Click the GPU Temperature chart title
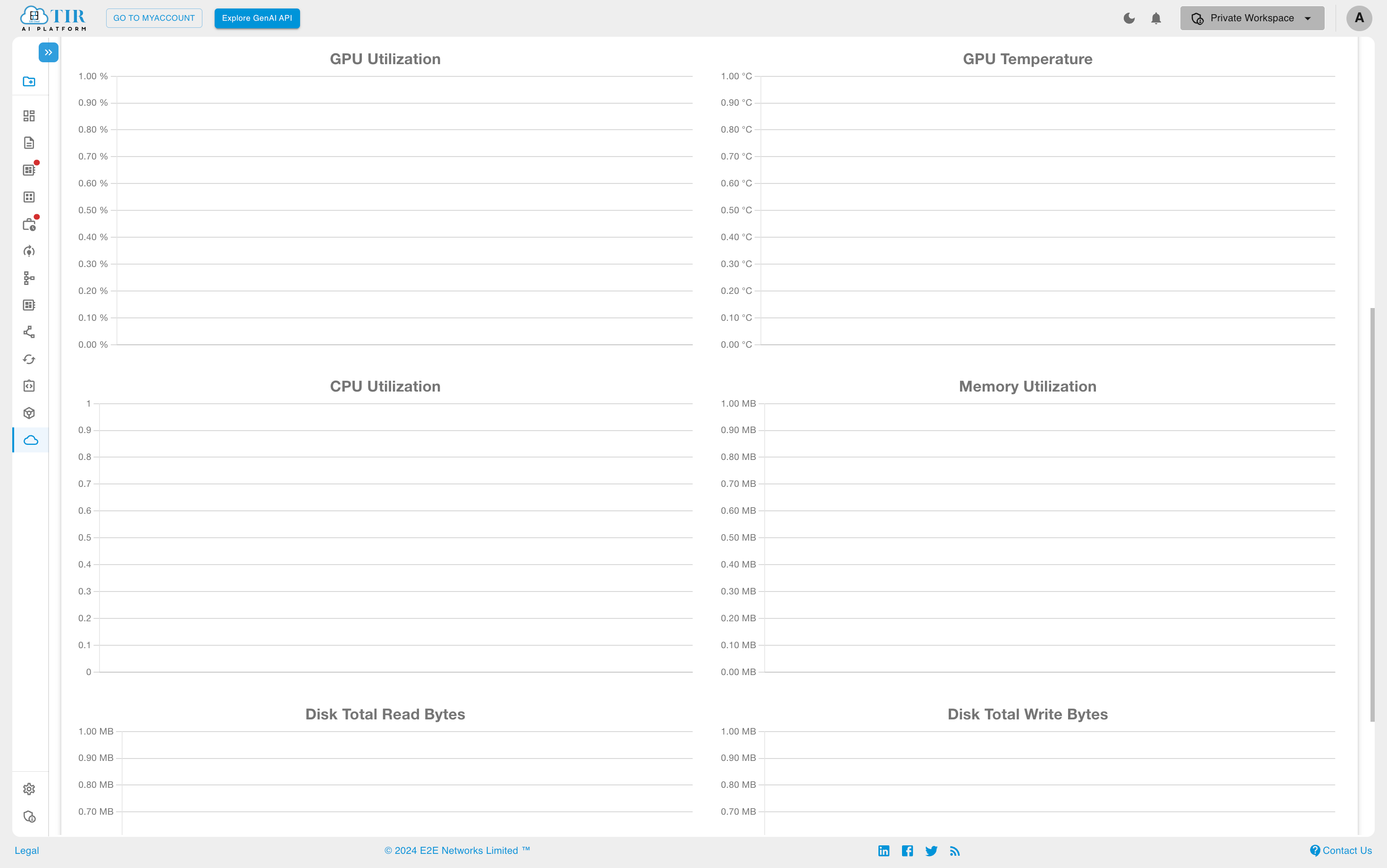This screenshot has width=1387, height=868. [x=1028, y=59]
